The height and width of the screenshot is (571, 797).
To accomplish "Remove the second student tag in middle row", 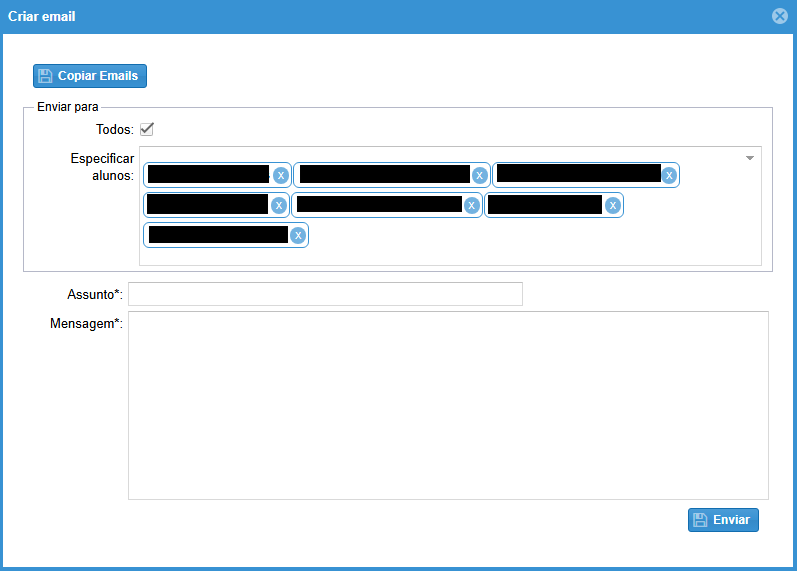I will [x=471, y=205].
